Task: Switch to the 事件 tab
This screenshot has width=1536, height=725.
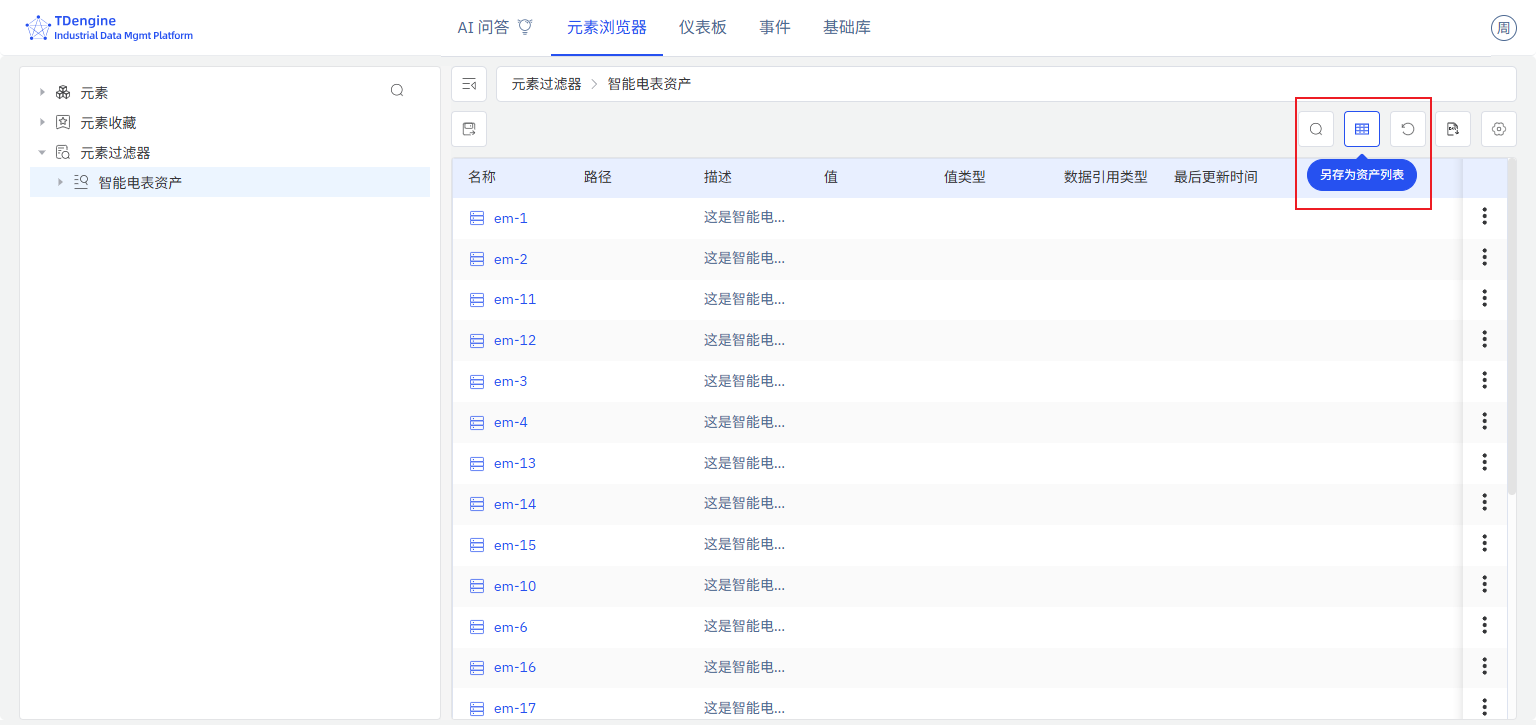Action: point(775,27)
